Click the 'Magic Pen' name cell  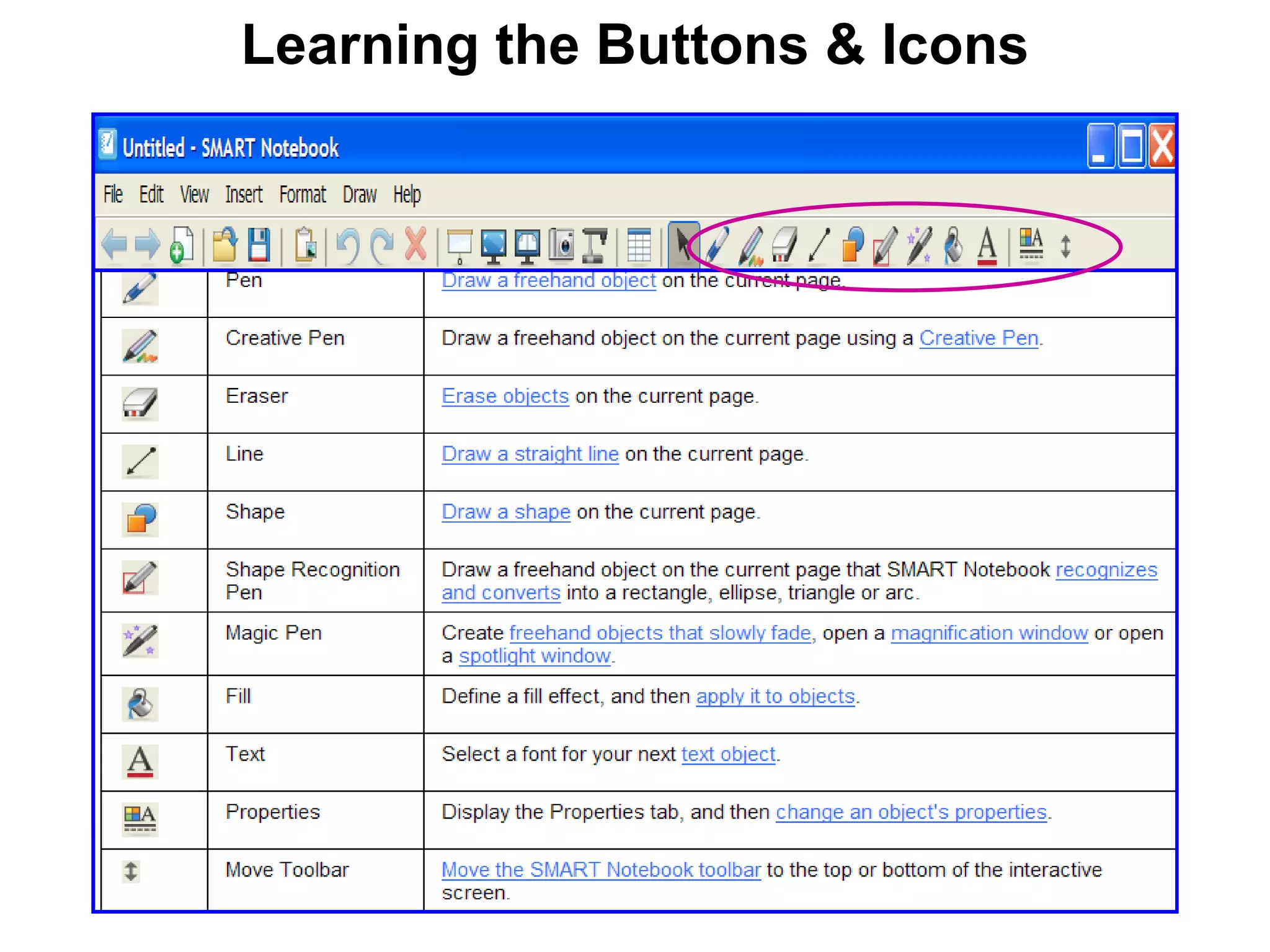coord(316,644)
